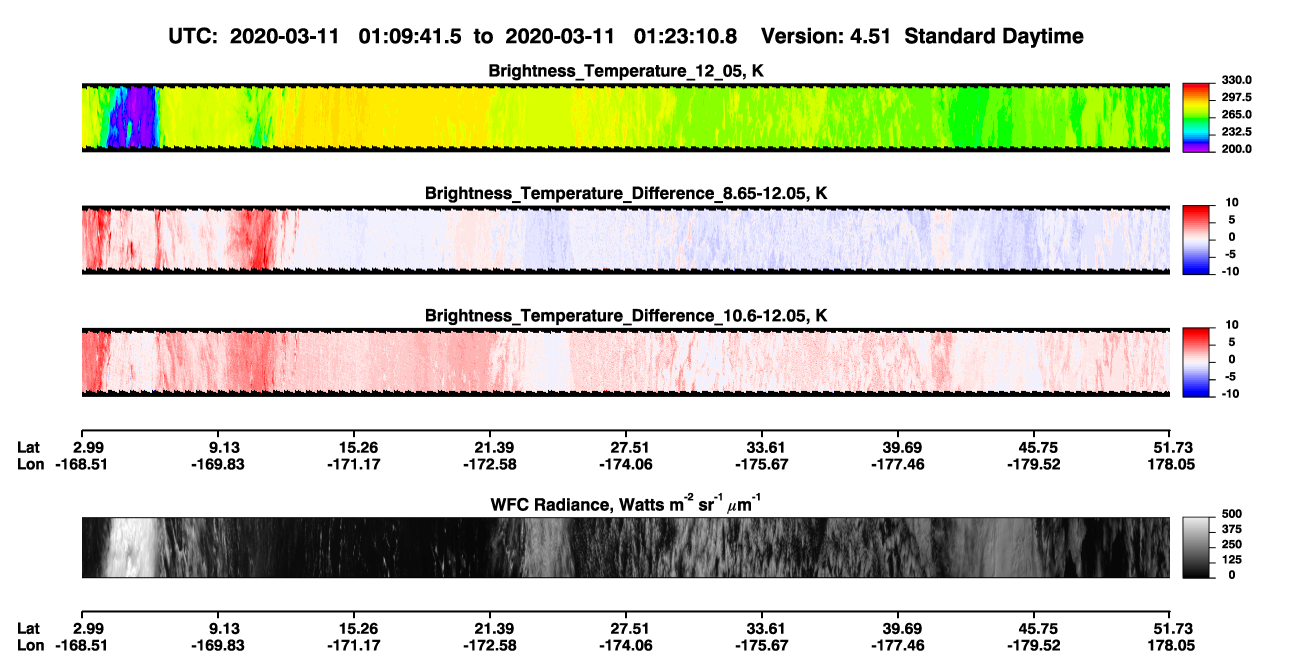1300x667 pixels.
Task: Click the bright white WFC radiance patch
Action: pos(132,547)
